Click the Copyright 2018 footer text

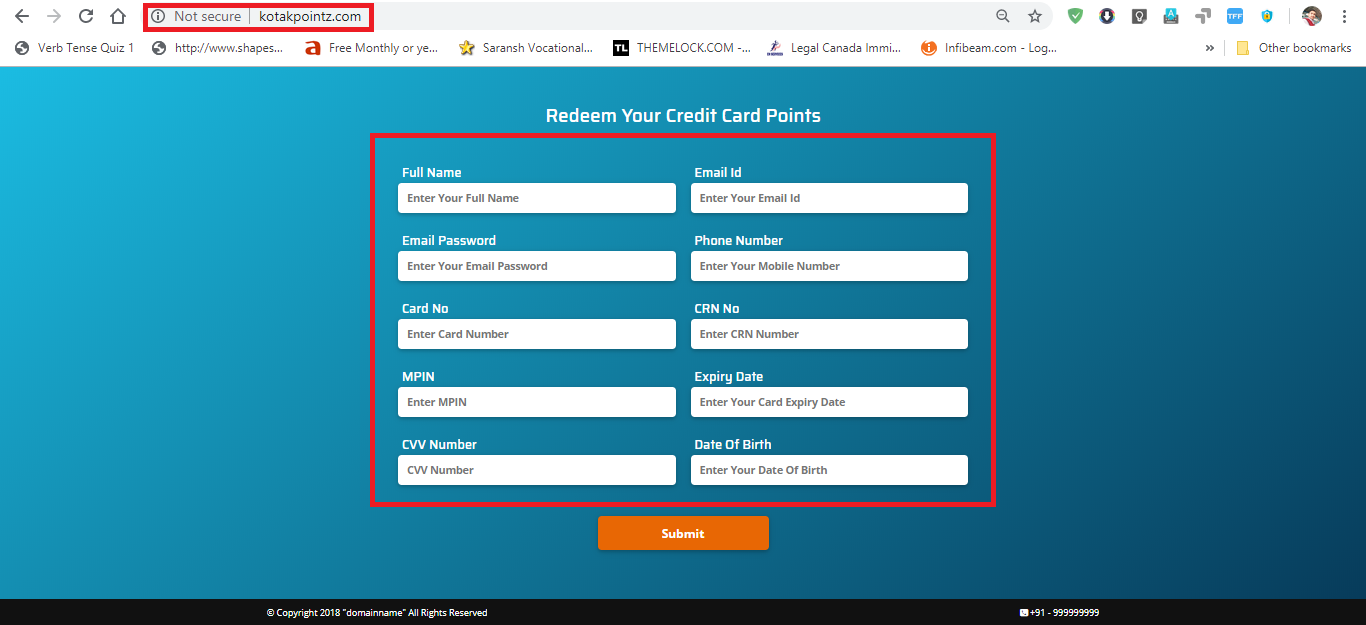[377, 613]
